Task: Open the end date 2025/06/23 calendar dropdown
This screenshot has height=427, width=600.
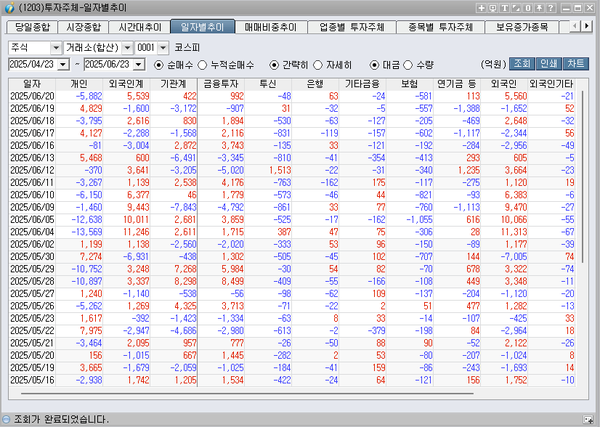Action: click(x=139, y=64)
